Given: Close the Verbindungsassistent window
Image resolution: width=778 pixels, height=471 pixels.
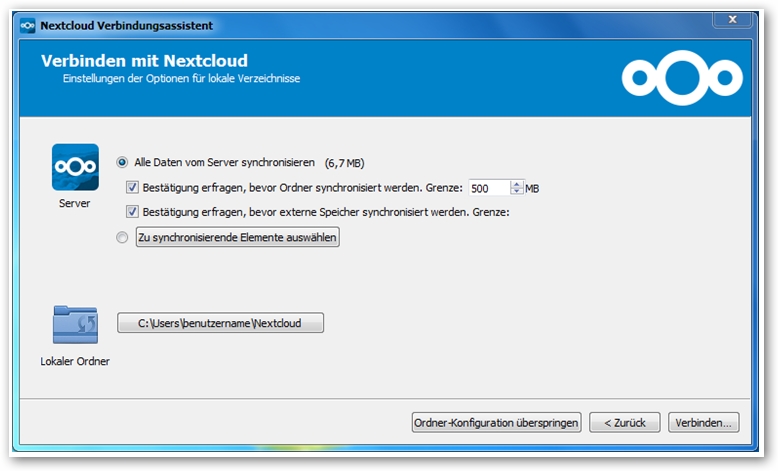Looking at the screenshot, I should click(732, 19).
